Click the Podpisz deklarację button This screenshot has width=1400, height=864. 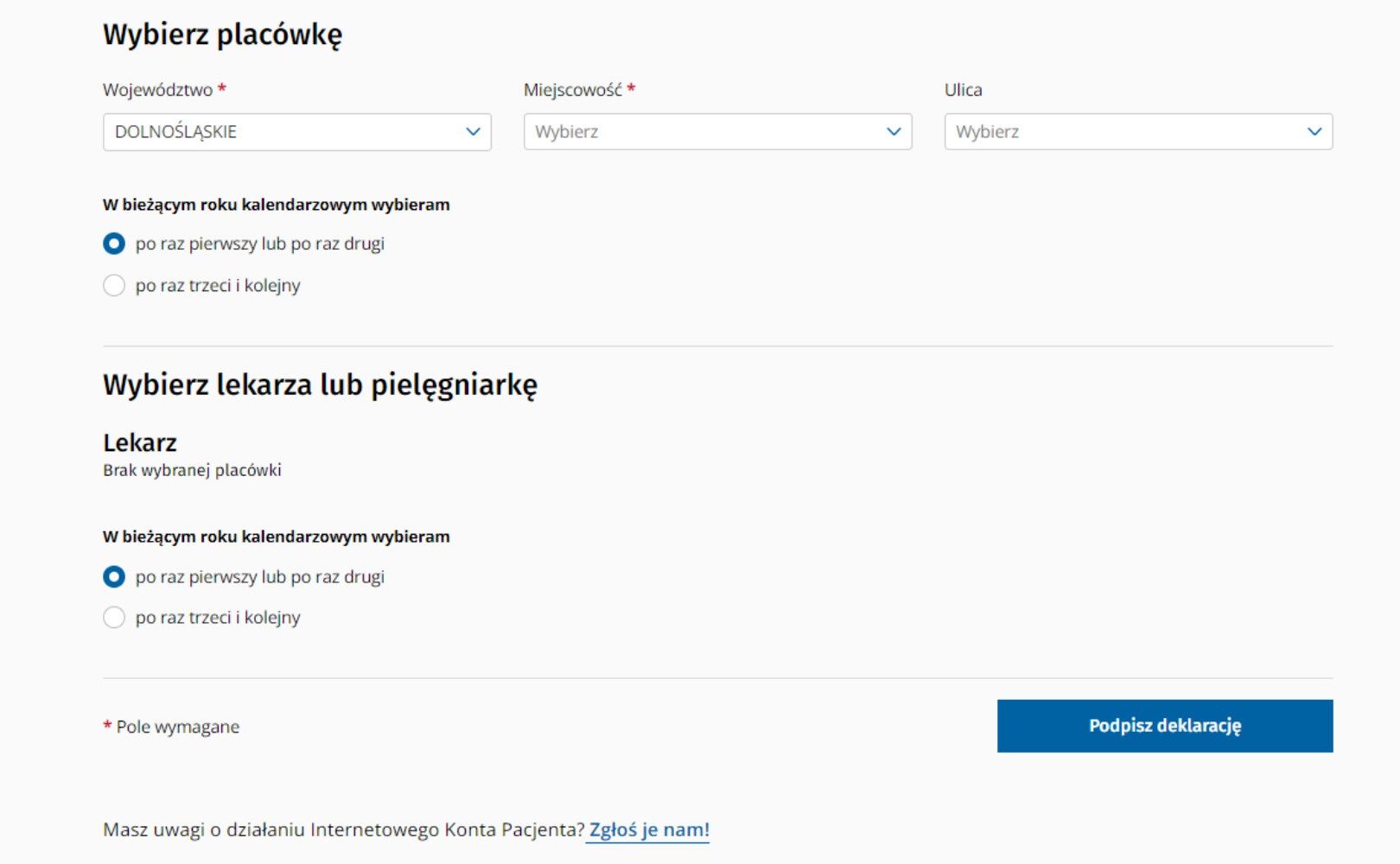(1165, 726)
